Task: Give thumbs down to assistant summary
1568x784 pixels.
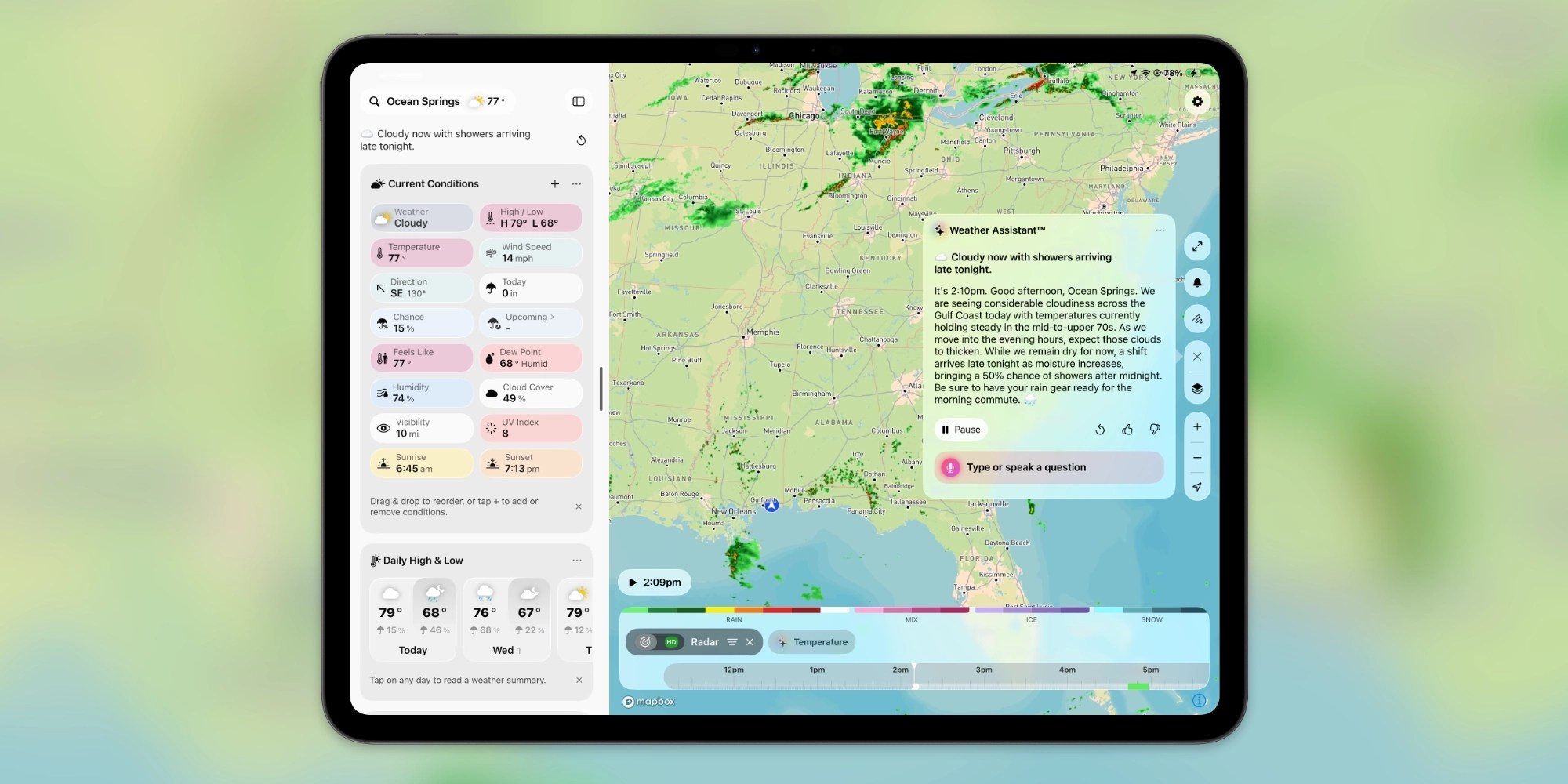Action: (1155, 430)
